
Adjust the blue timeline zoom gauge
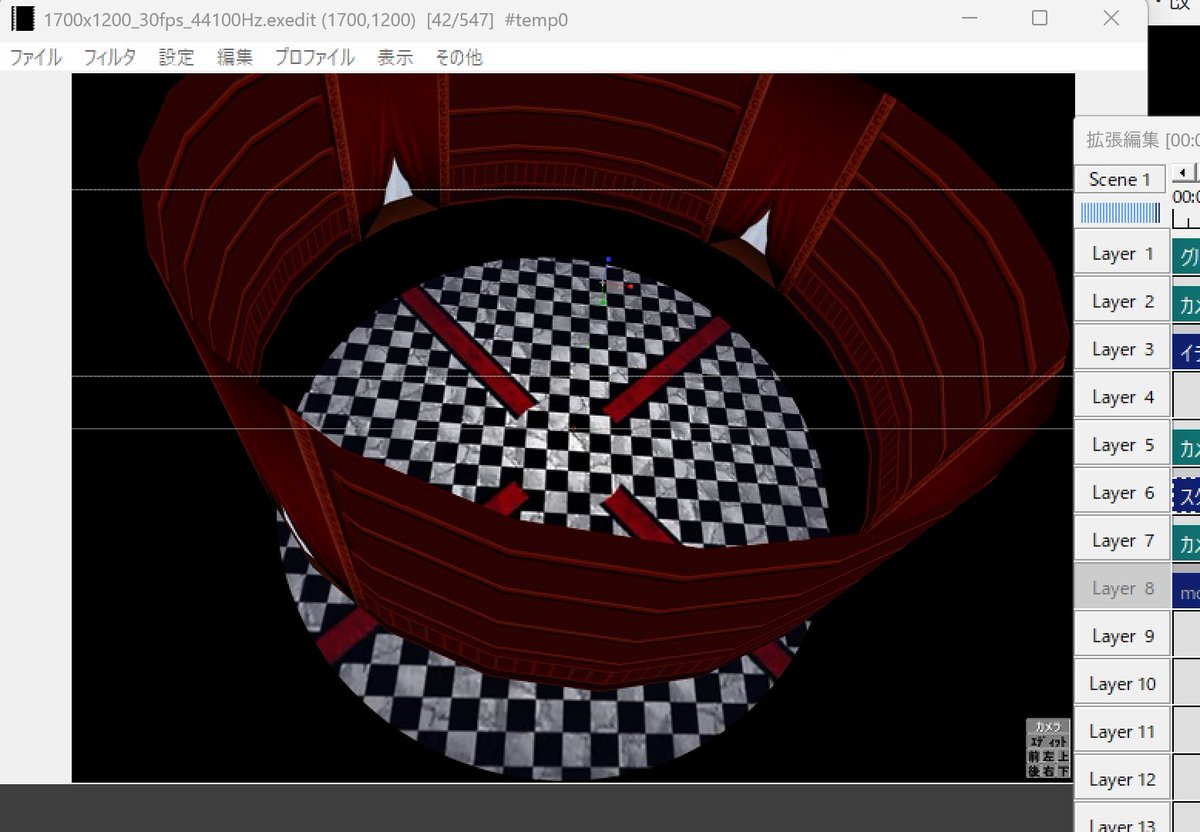1120,213
